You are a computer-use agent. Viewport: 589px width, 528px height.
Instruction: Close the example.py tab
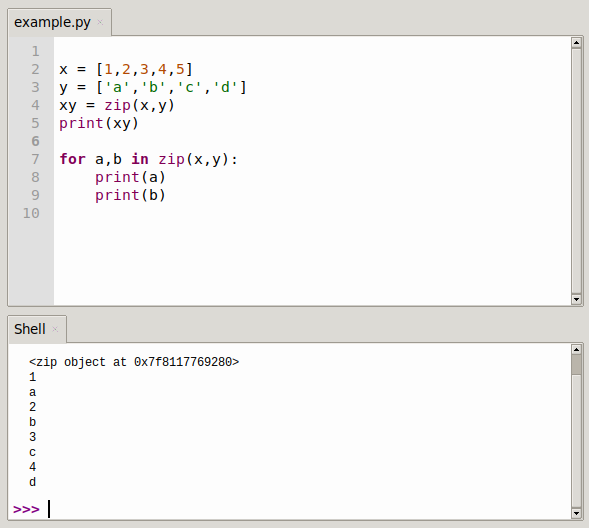coord(100,22)
